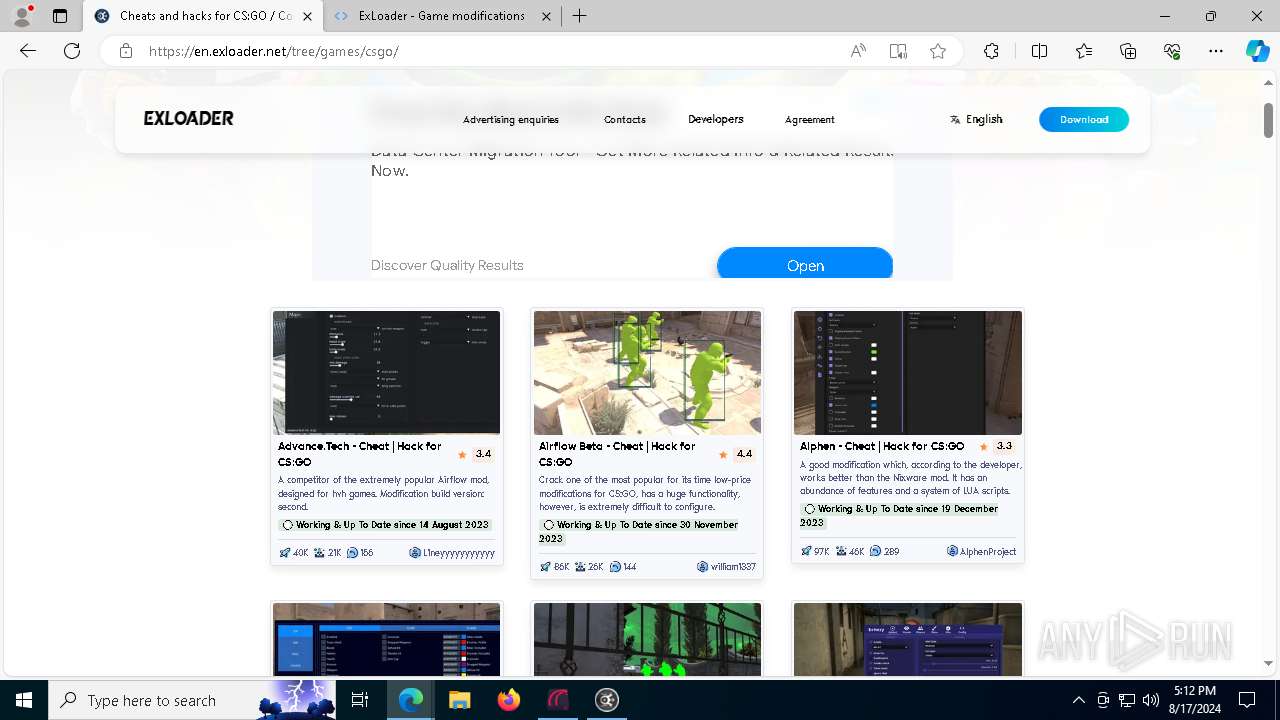
Task: Open Settings and more ellipsis menu
Action: click(x=1216, y=51)
